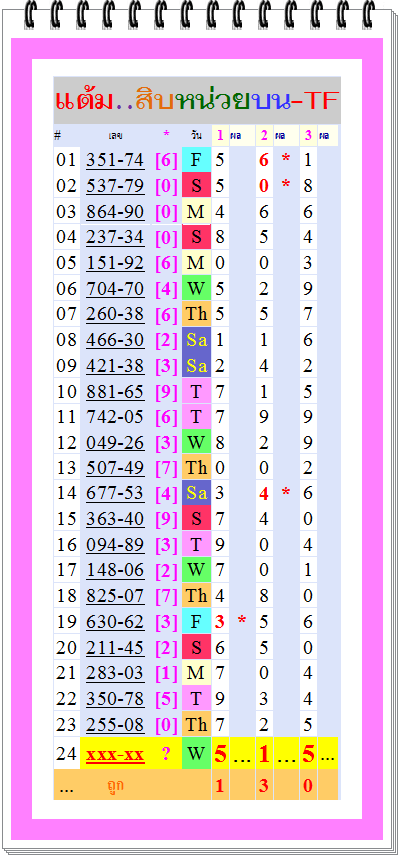Click the magenta asterisk column header
The width and height of the screenshot is (400, 857).
[166, 134]
